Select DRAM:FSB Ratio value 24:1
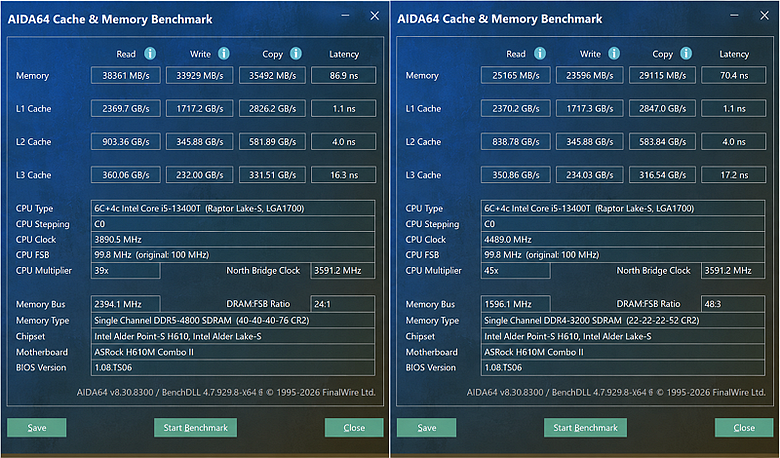 click(343, 304)
